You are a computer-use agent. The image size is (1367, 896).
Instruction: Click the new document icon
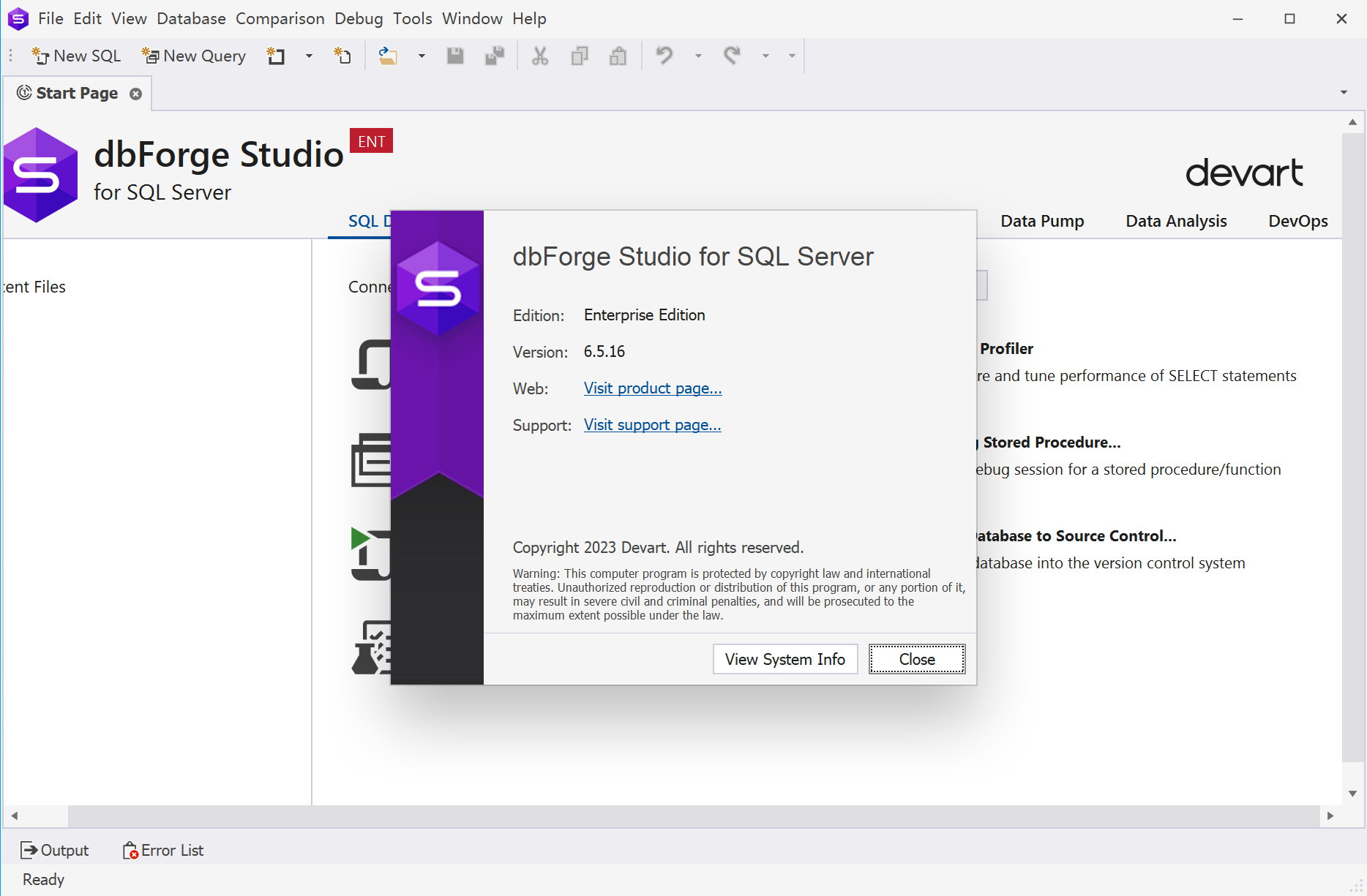(342, 56)
